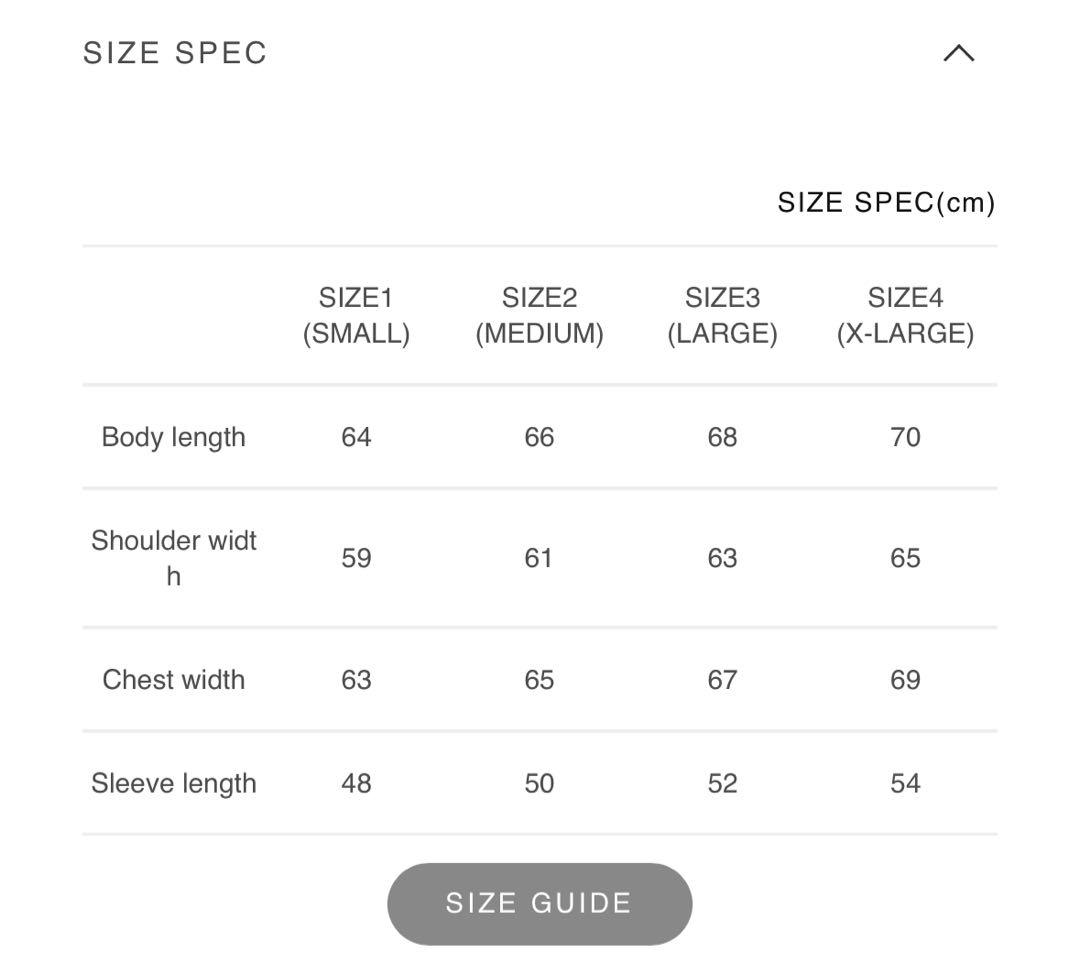1080x974 pixels.
Task: Click the SIZE SPEC heading
Action: tap(175, 53)
